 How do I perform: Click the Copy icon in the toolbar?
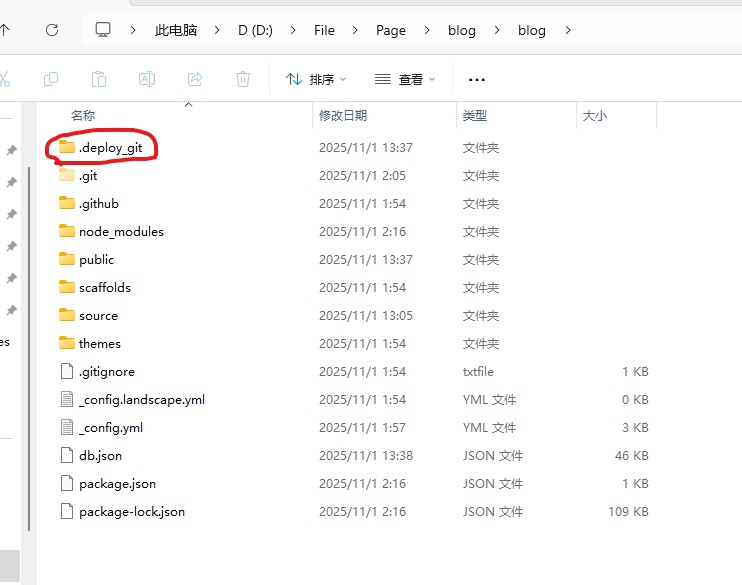click(51, 79)
